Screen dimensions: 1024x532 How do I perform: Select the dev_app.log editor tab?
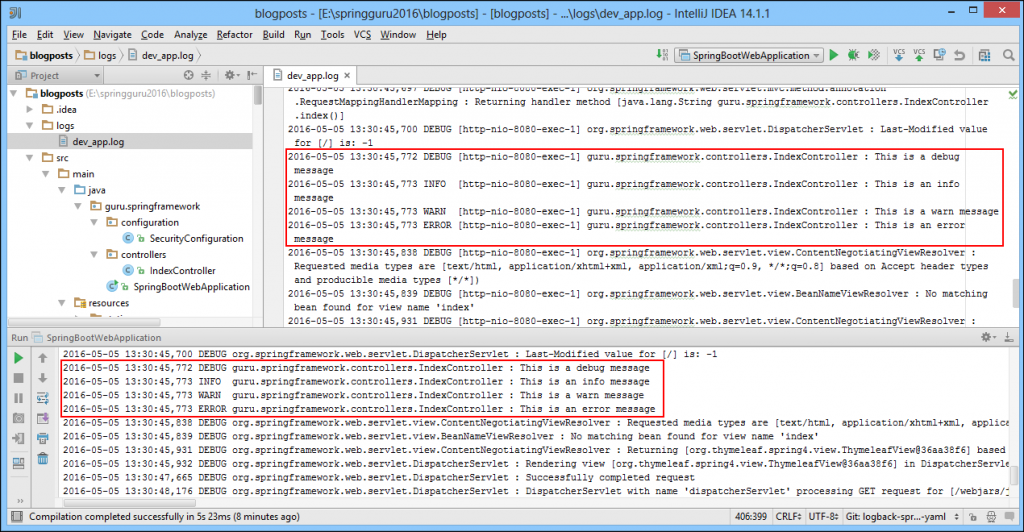(x=312, y=75)
